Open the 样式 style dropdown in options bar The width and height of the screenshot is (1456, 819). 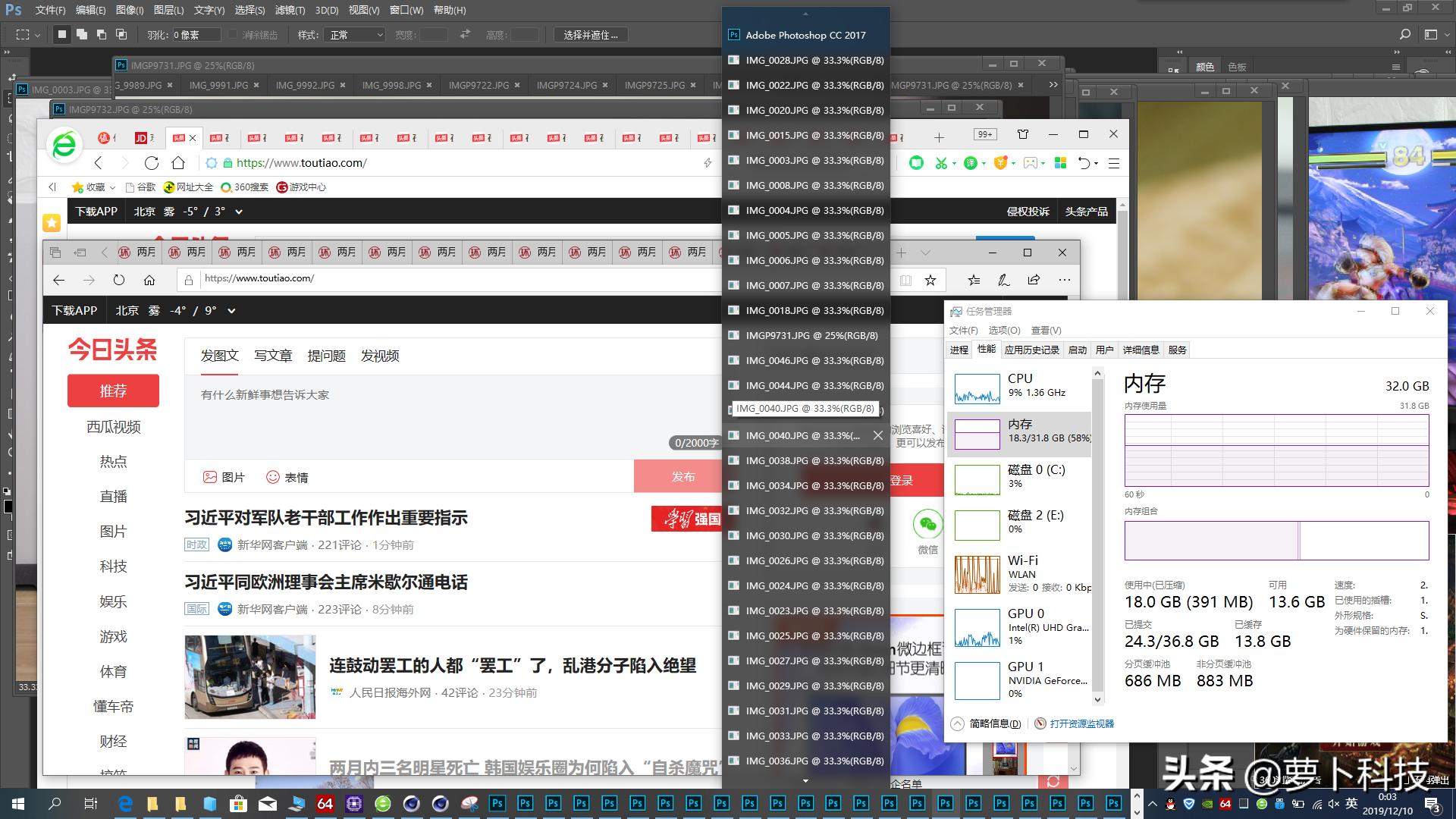[354, 34]
